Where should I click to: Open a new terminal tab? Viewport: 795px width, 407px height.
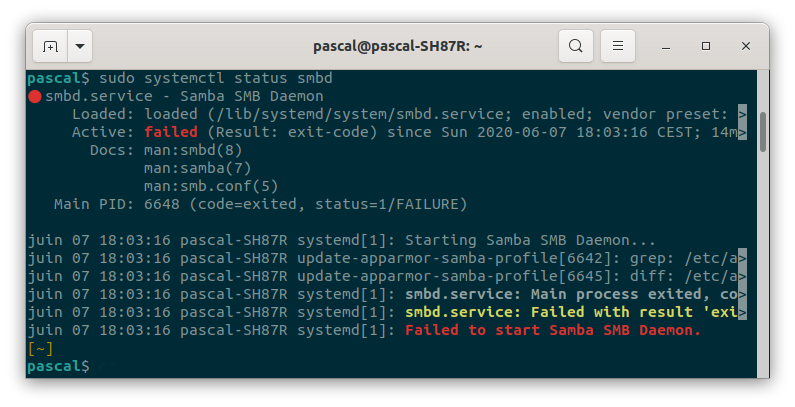pyautogui.click(x=50, y=46)
